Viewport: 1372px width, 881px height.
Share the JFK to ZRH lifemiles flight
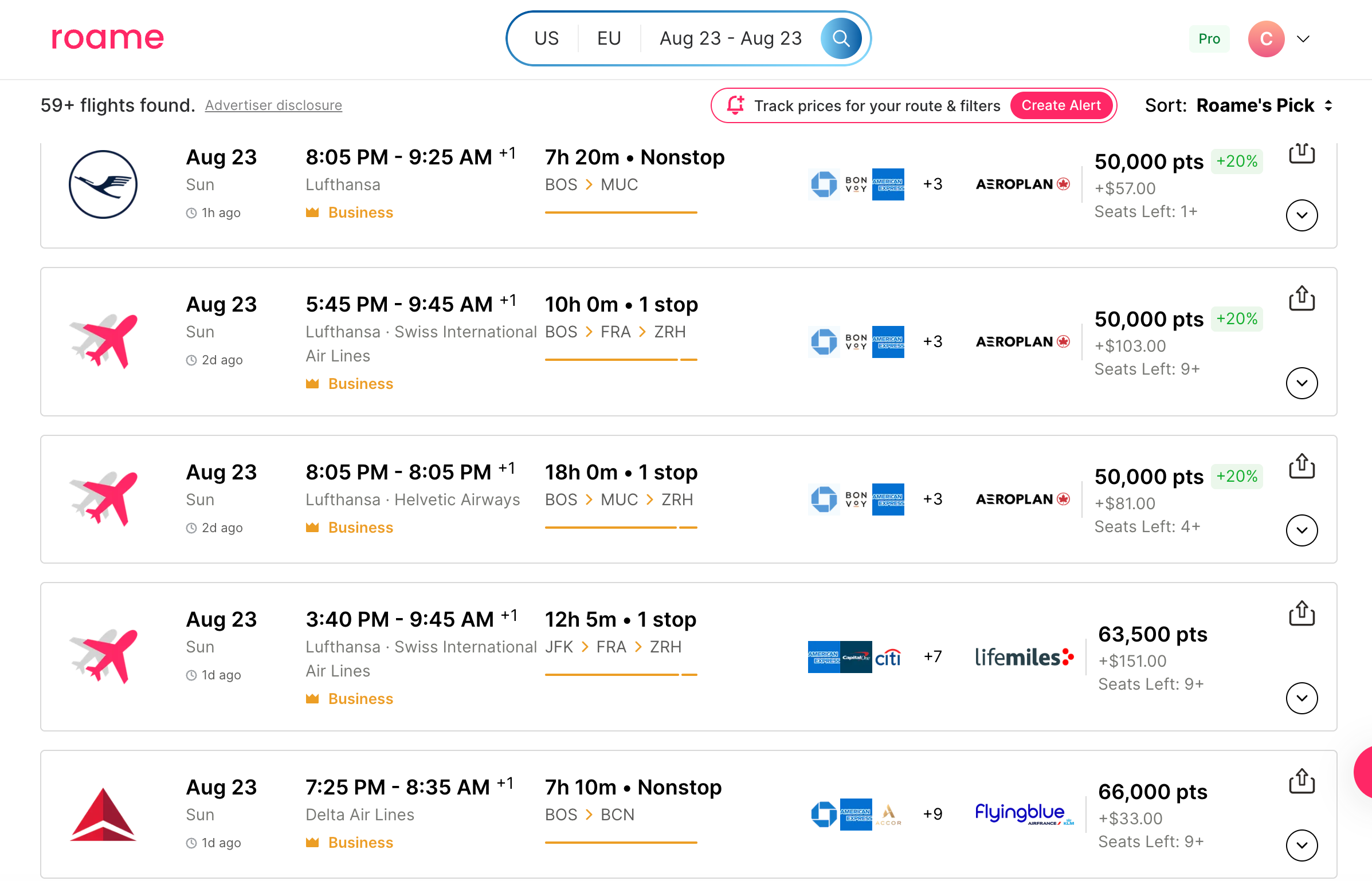(1302, 613)
